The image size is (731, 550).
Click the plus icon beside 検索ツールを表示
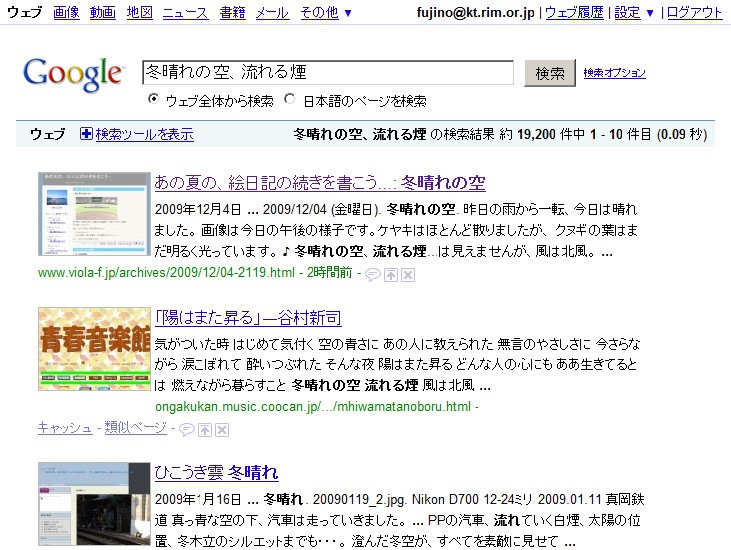tap(86, 134)
